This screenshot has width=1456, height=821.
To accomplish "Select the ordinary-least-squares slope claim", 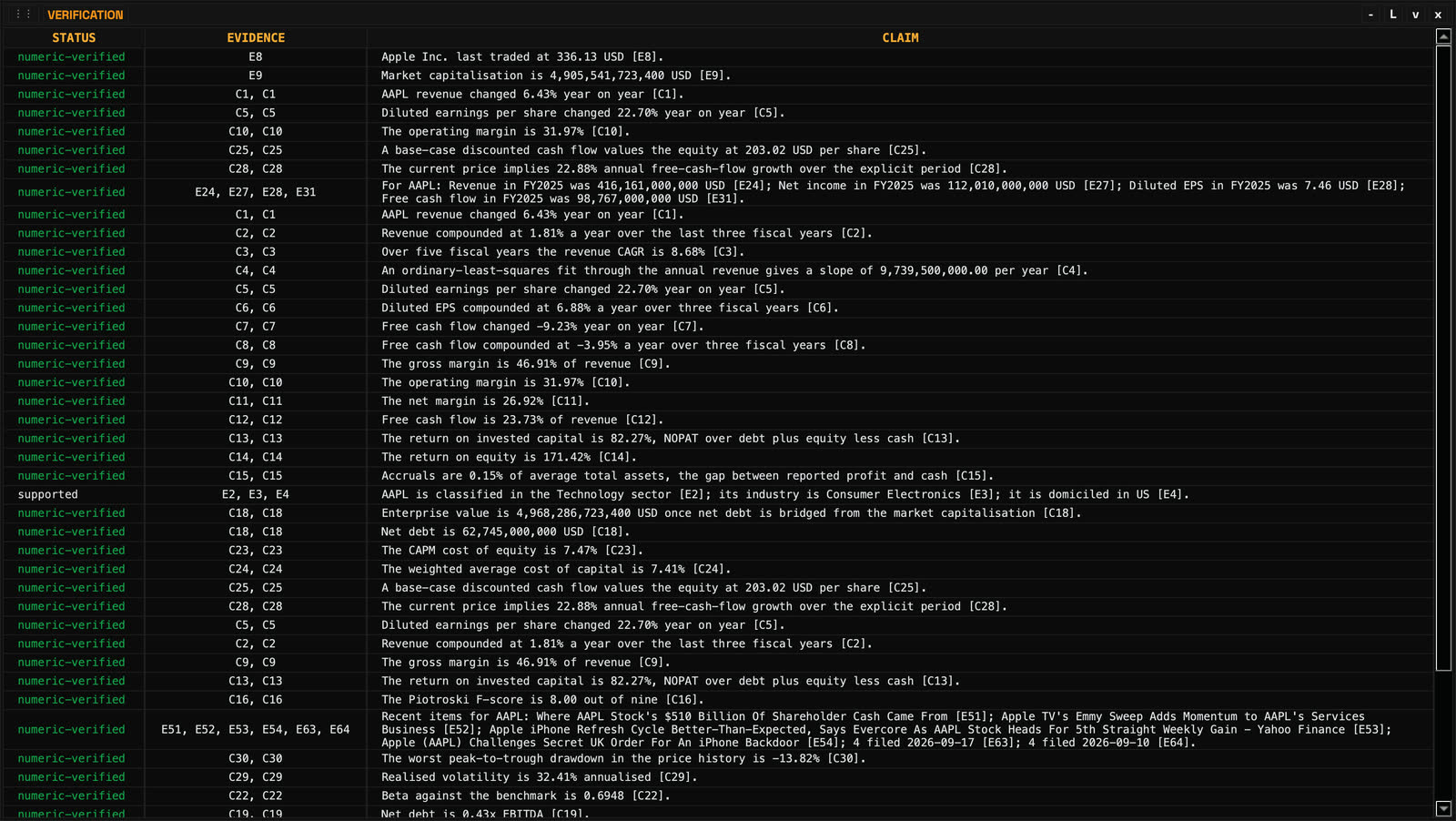I will (734, 270).
